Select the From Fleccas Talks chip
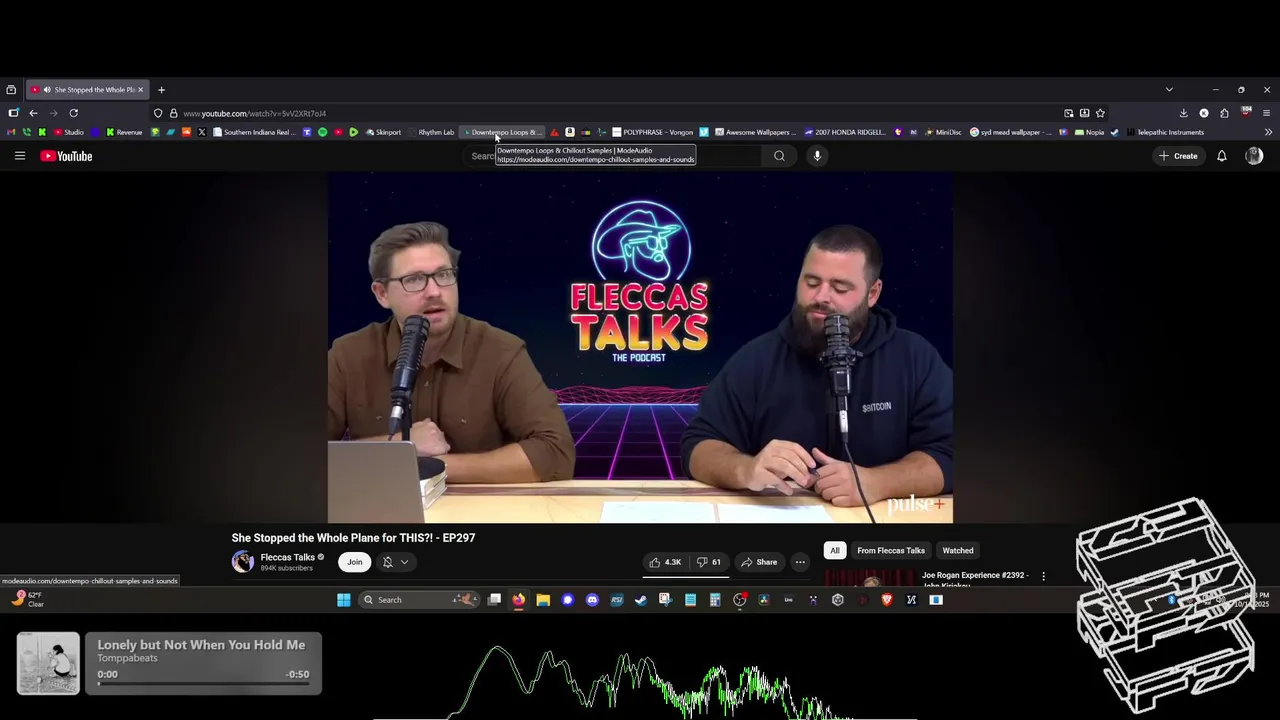The height and width of the screenshot is (720, 1280). [x=890, y=550]
